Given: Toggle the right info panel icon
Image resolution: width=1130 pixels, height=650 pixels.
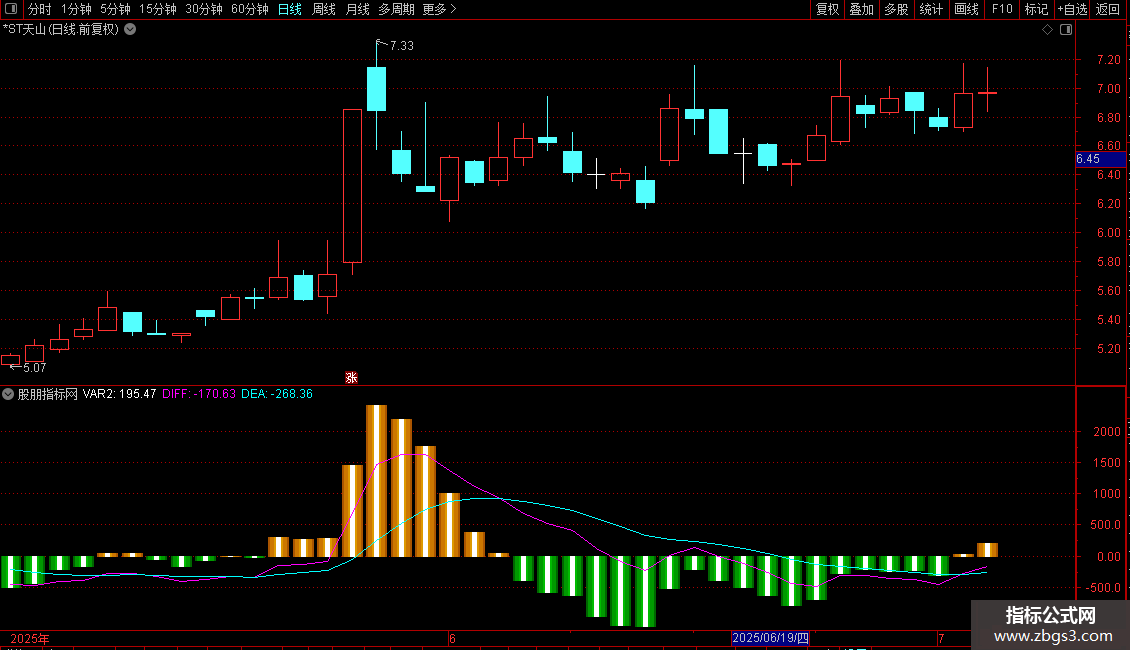Looking at the screenshot, I should pyautogui.click(x=1066, y=30).
